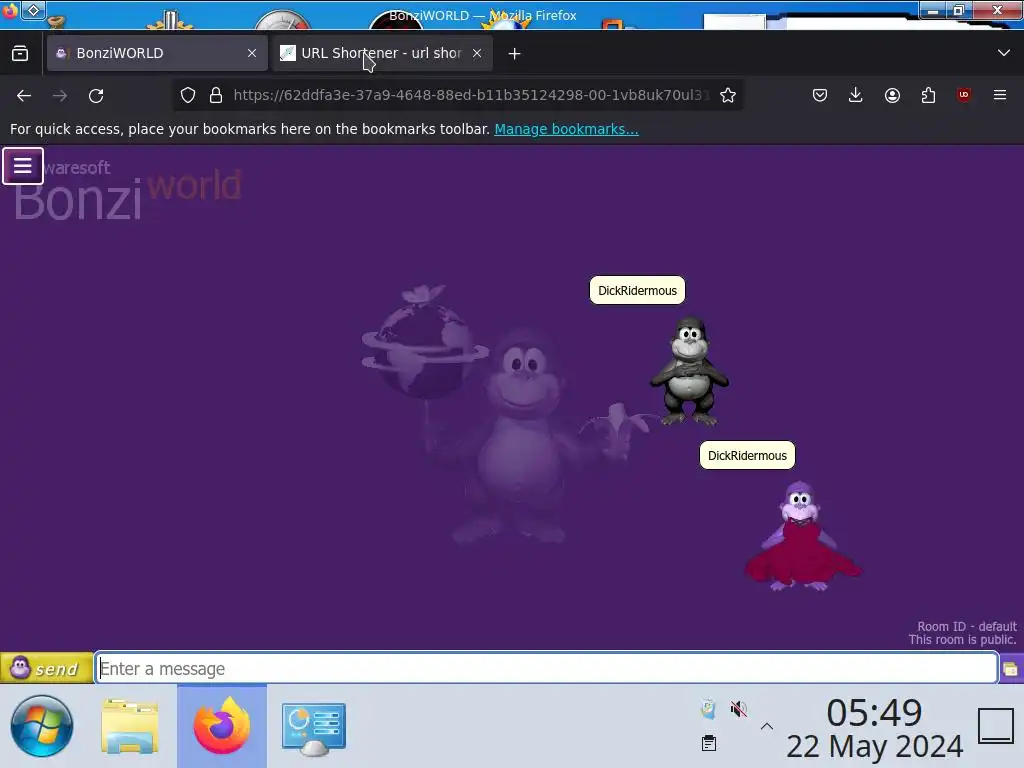The width and height of the screenshot is (1024, 768).
Task: Select the Firefox taskbar icon
Action: point(222,726)
